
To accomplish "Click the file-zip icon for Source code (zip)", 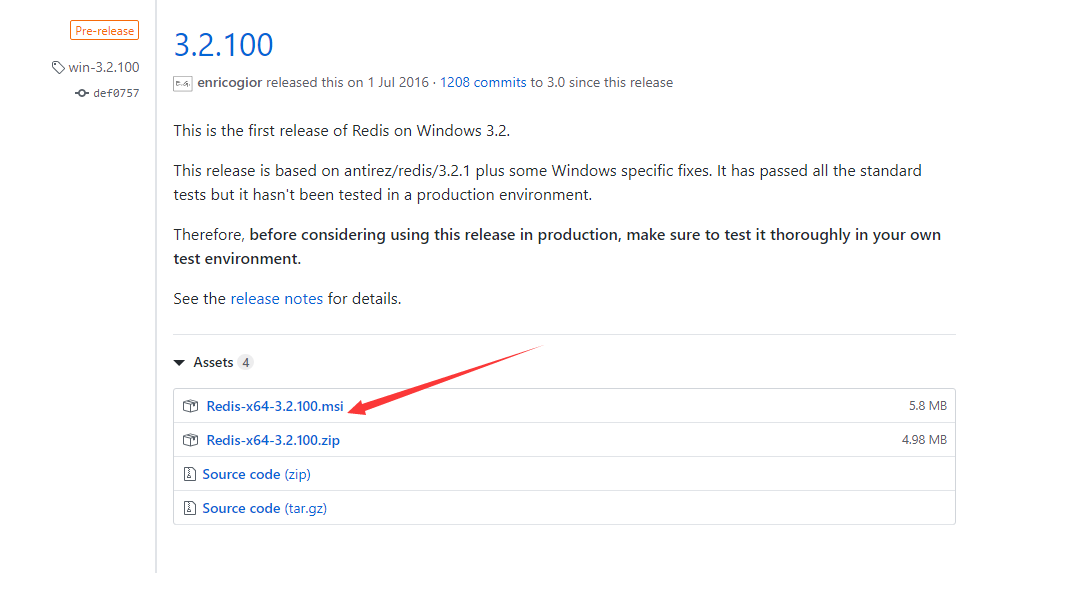I will pyautogui.click(x=190, y=474).
